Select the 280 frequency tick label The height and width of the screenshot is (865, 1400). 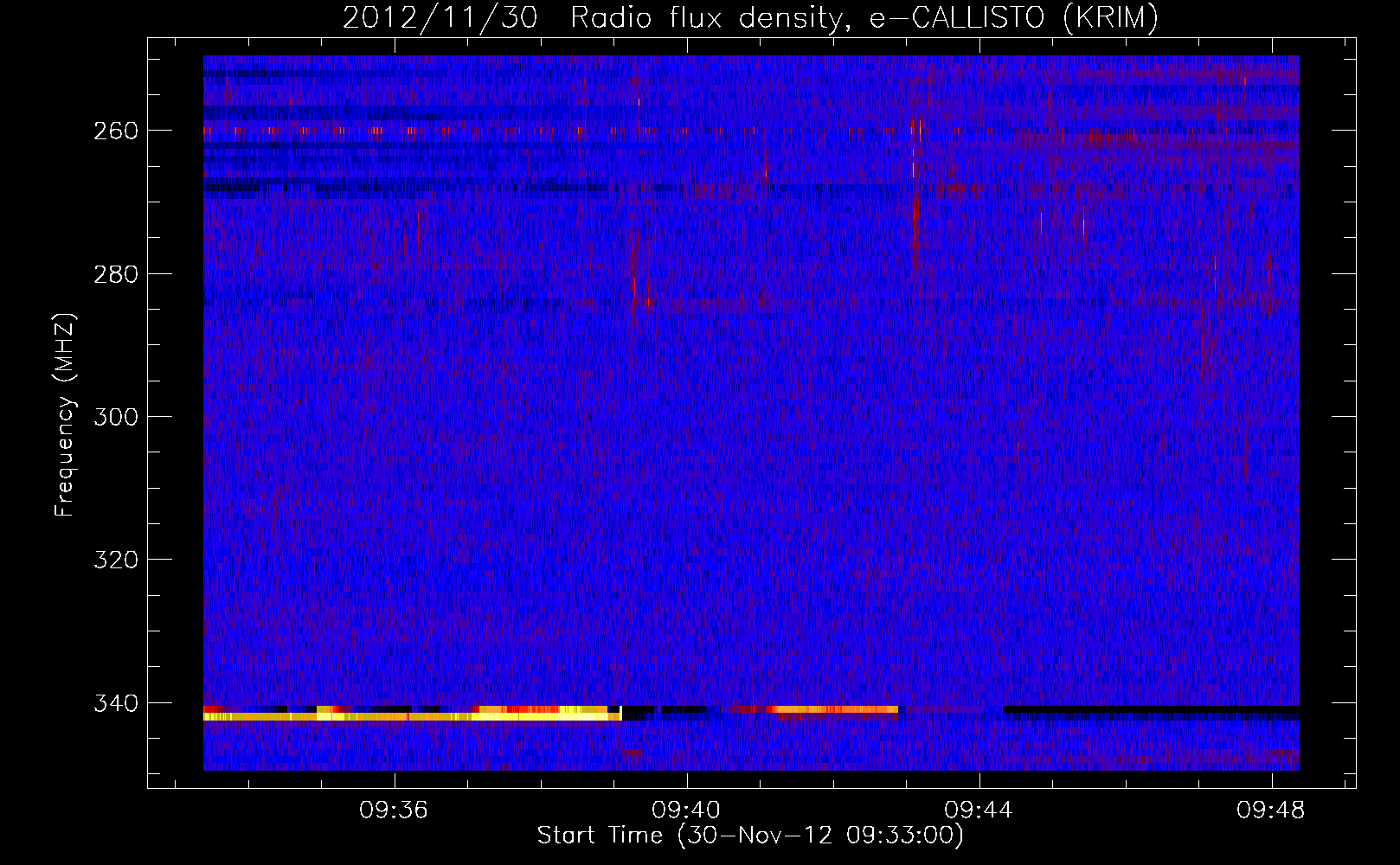[x=115, y=274]
